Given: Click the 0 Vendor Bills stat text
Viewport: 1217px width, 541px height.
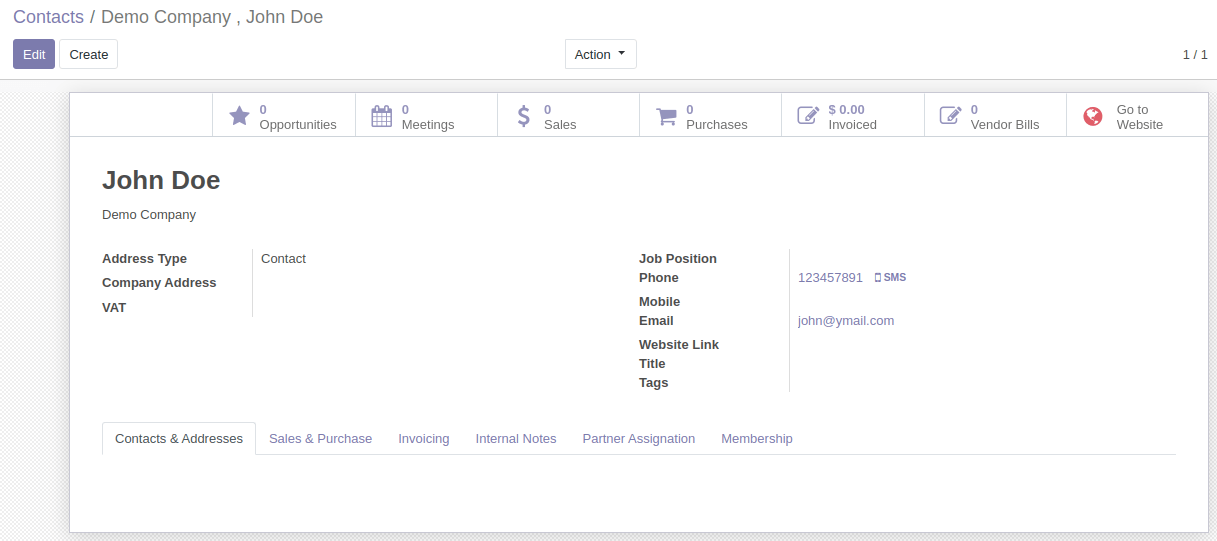Looking at the screenshot, I should [x=1005, y=117].
